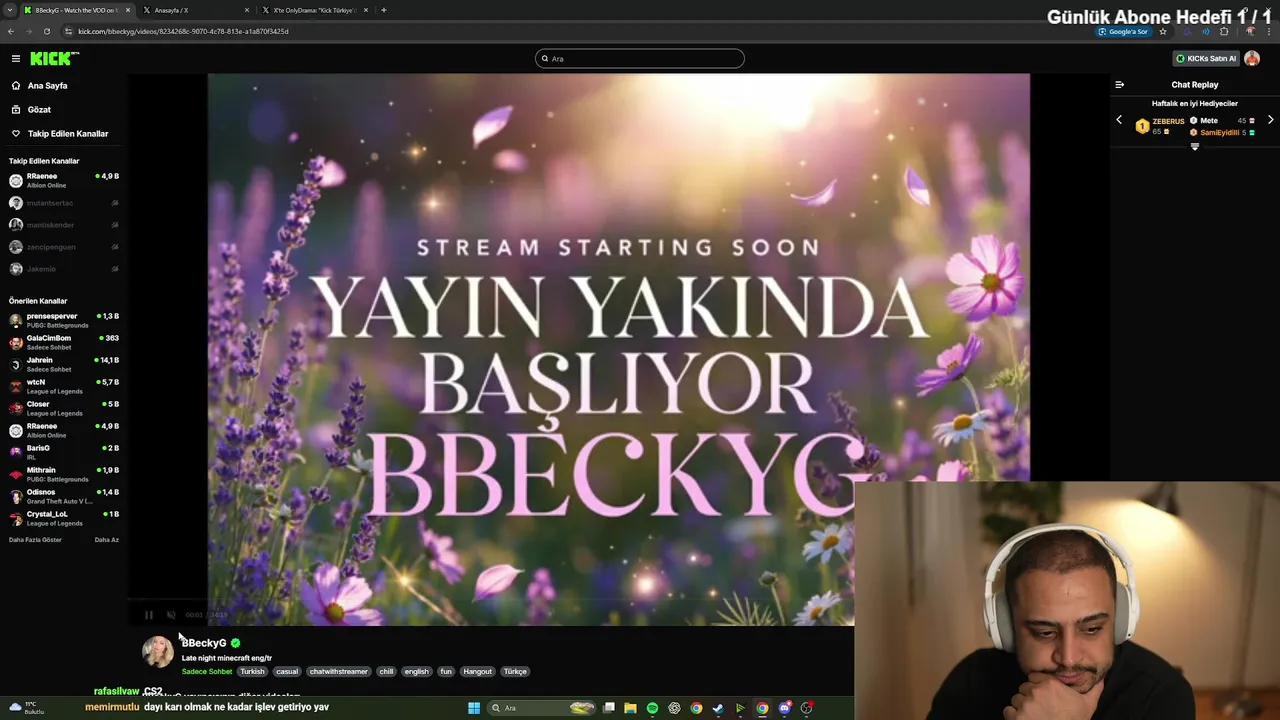The width and height of the screenshot is (1280, 720).
Task: Click the KICKs Satın Al button
Action: coord(1205,59)
